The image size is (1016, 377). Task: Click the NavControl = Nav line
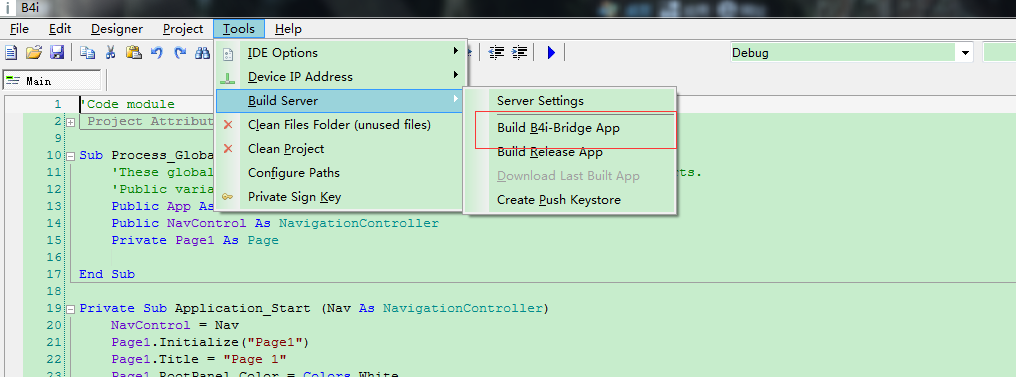pyautogui.click(x=175, y=325)
